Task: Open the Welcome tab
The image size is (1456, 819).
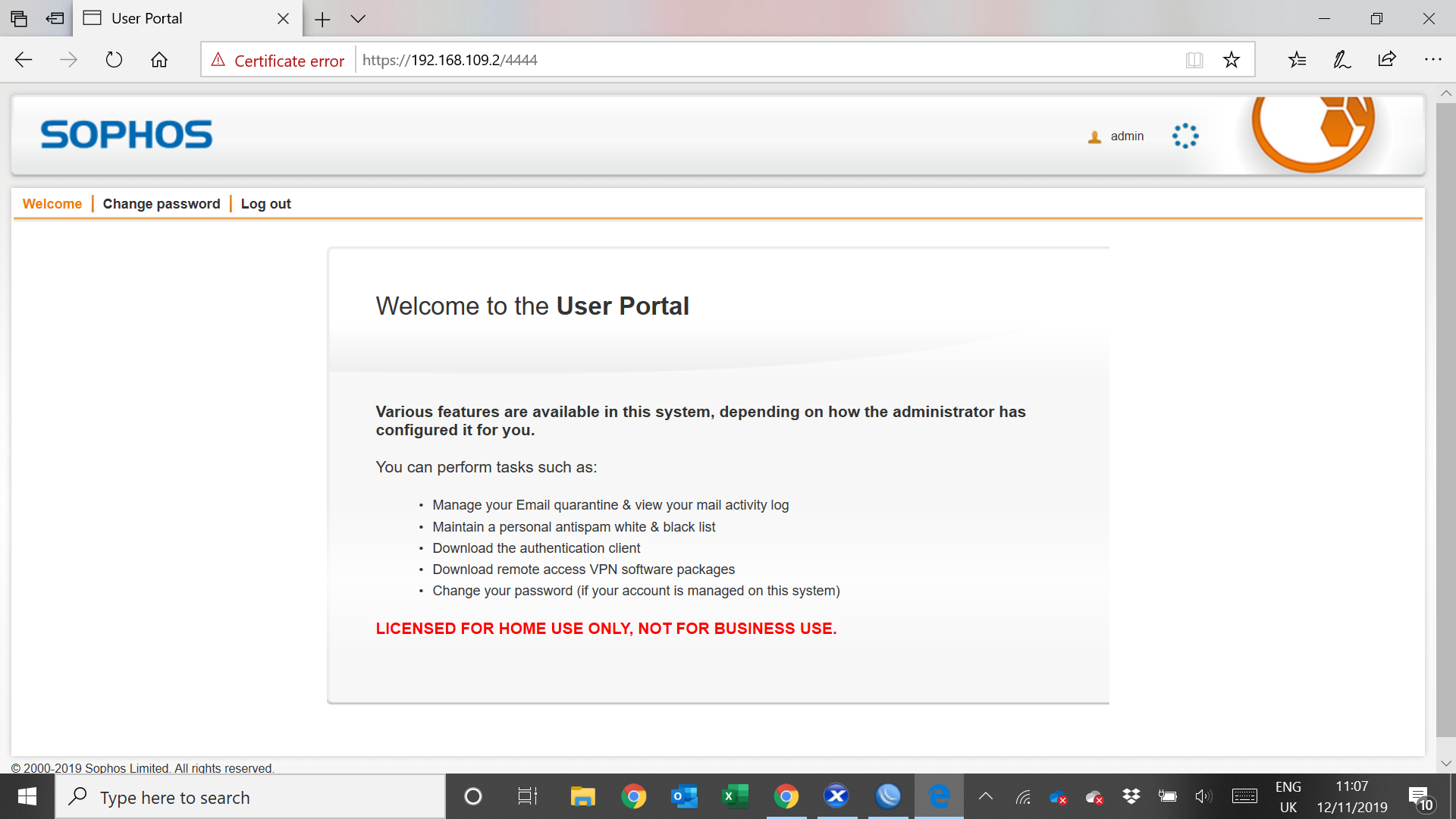Action: pos(52,204)
